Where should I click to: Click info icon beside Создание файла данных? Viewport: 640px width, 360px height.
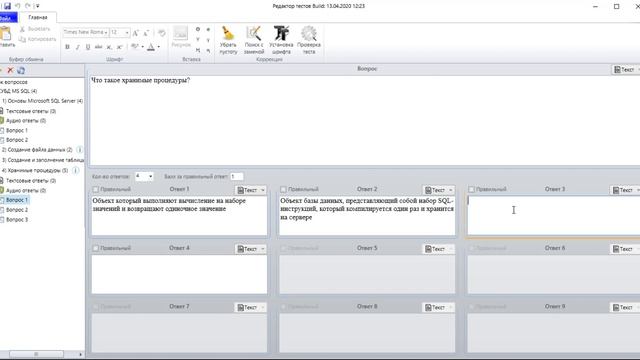point(80,150)
